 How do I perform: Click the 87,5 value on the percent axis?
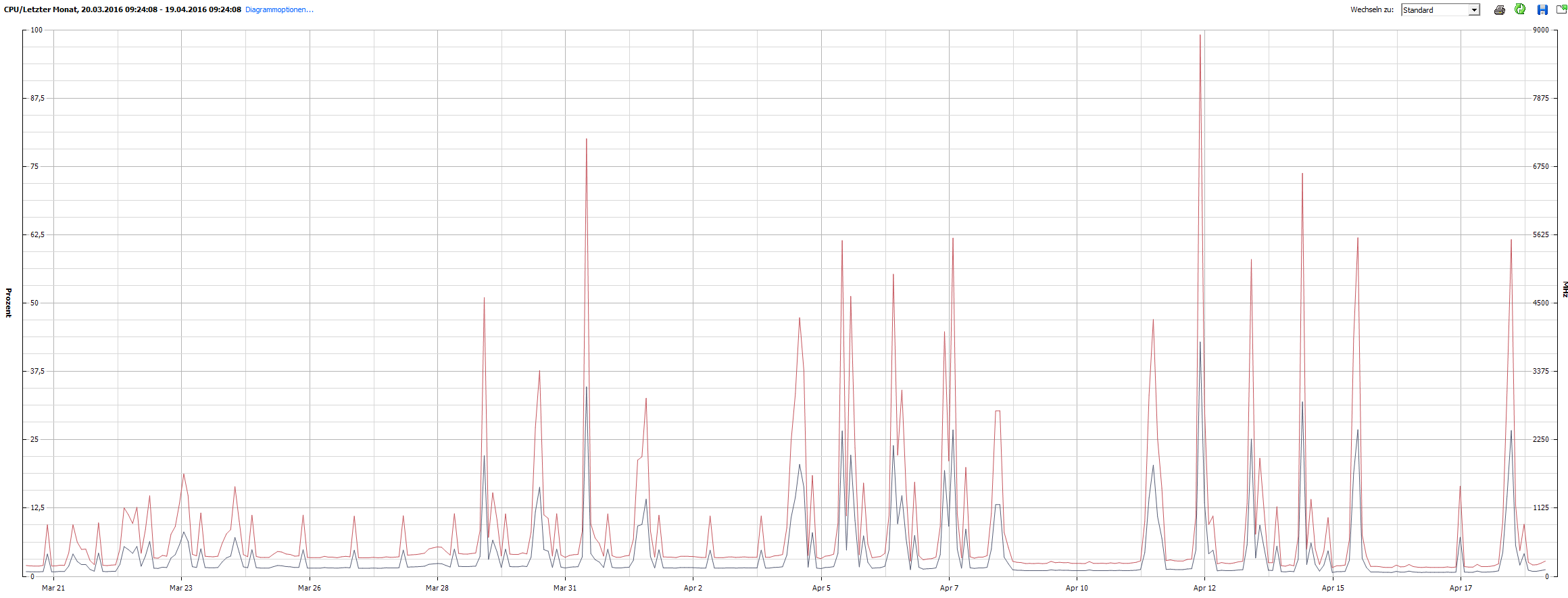(x=37, y=98)
